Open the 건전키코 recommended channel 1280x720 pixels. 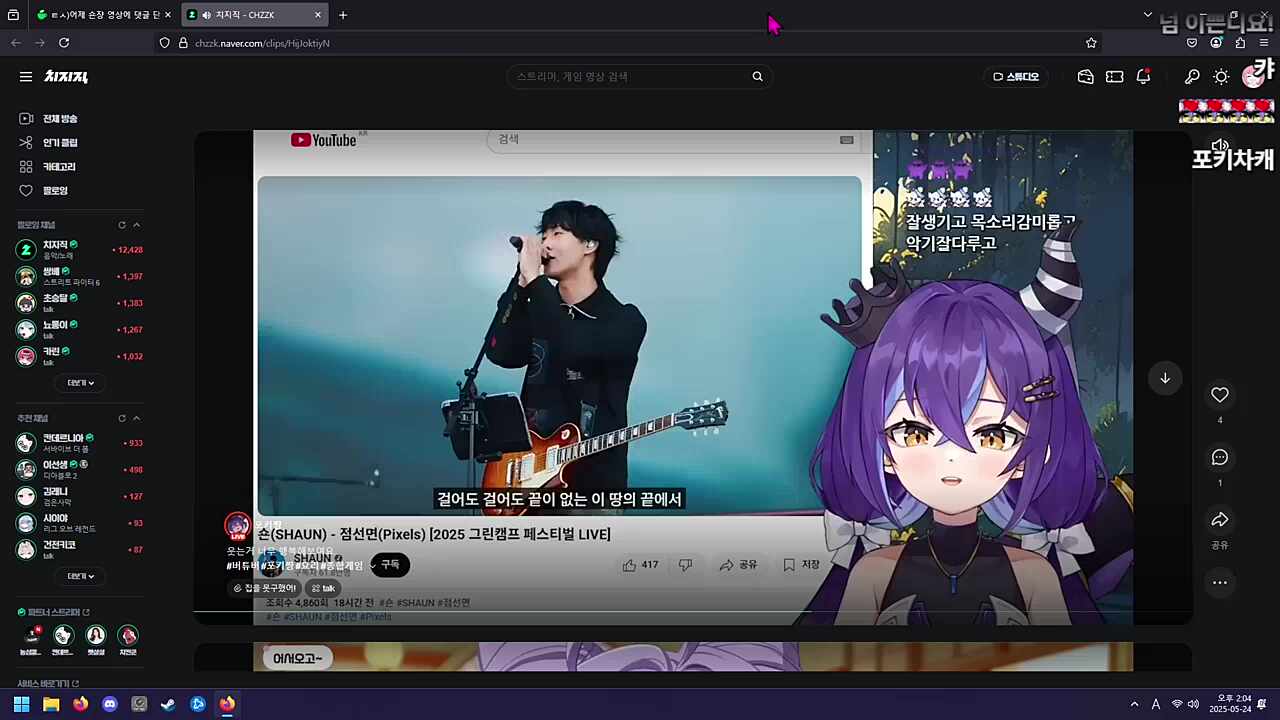click(80, 550)
